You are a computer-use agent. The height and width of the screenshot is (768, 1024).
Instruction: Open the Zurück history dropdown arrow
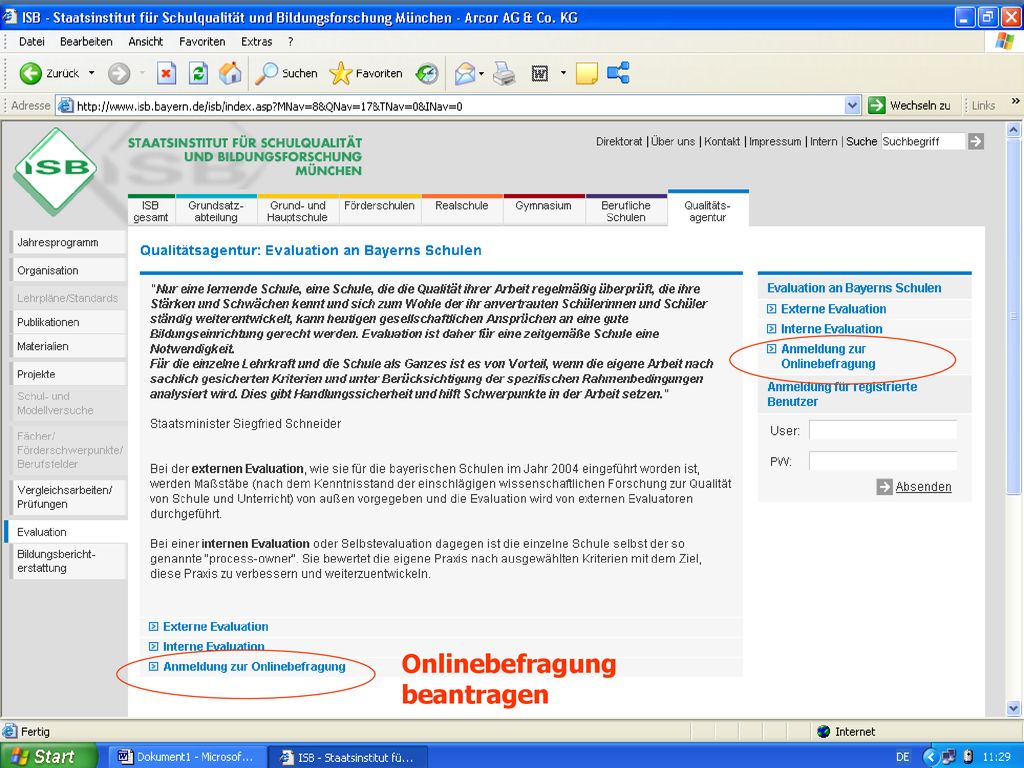tap(91, 73)
